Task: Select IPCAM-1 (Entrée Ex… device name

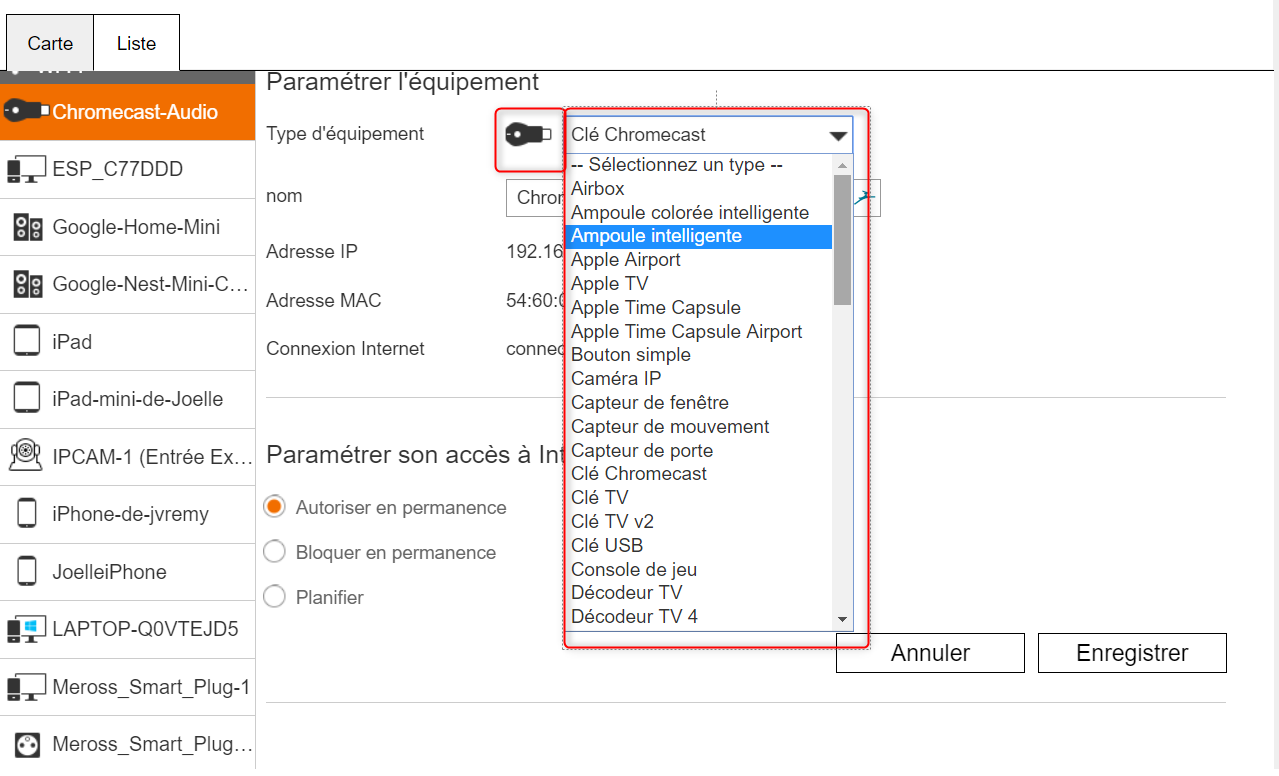Action: point(152,457)
